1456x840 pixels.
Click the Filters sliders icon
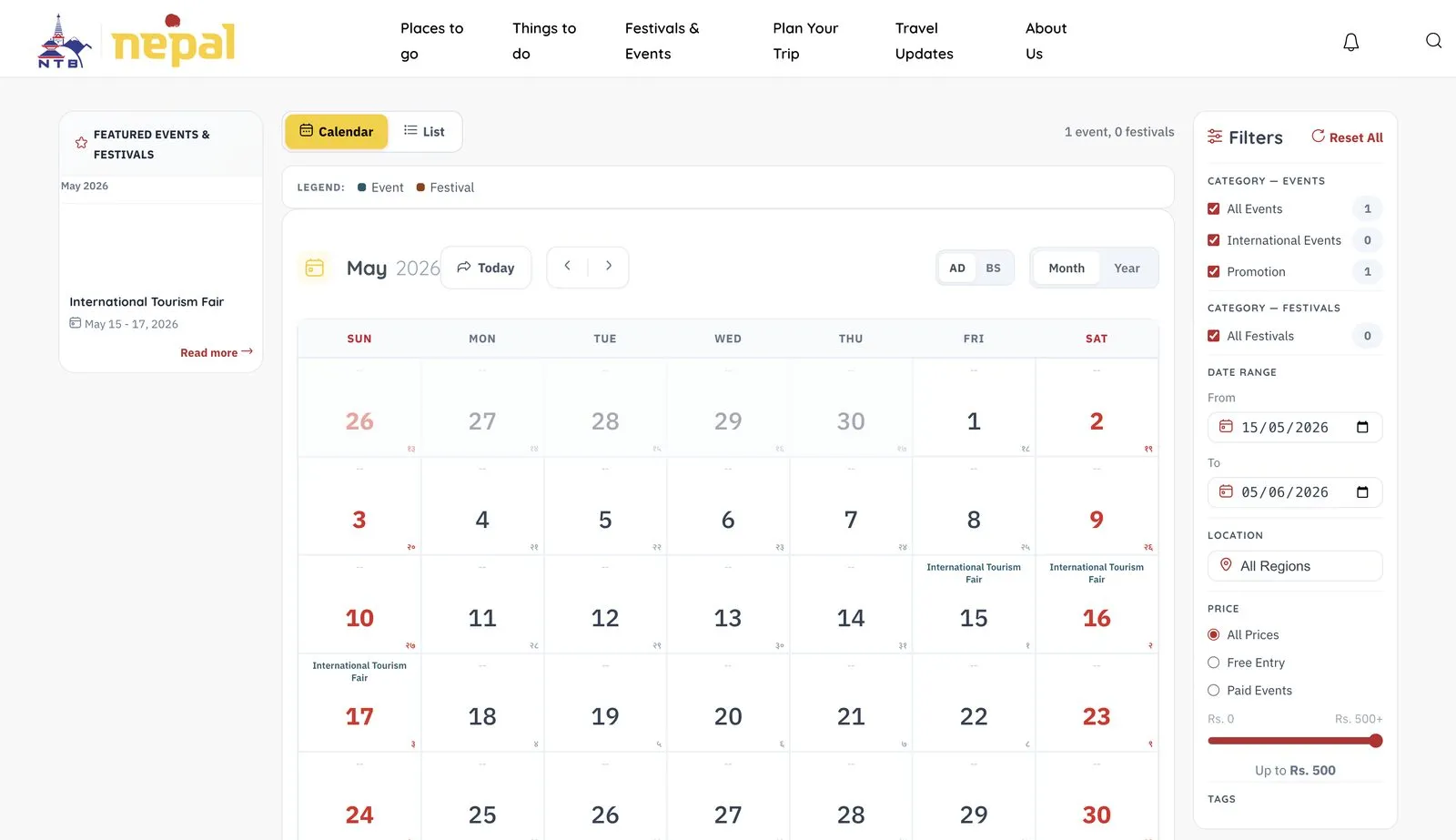pyautogui.click(x=1215, y=137)
